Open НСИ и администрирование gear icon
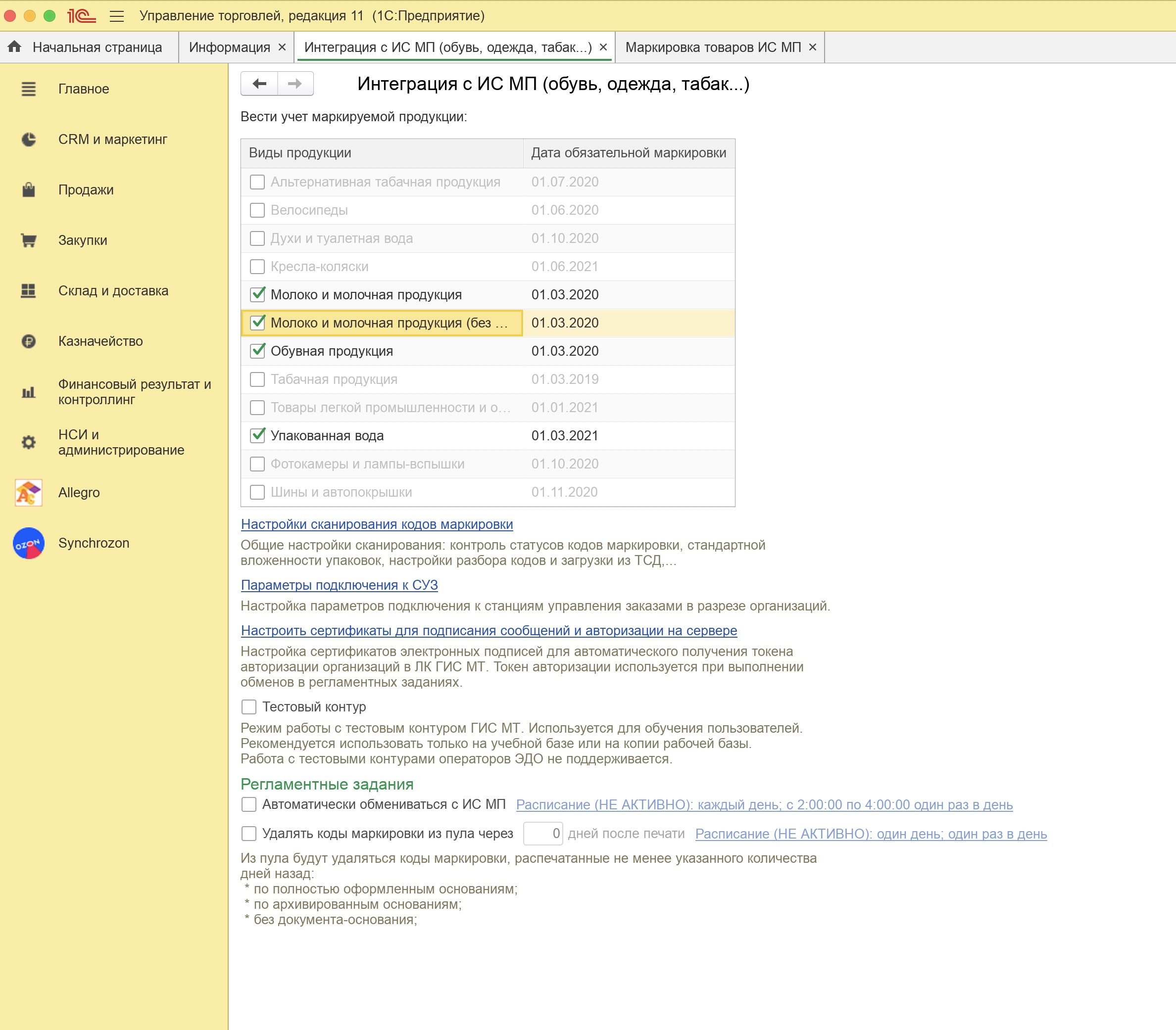Image resolution: width=1176 pixels, height=1030 pixels. (28, 443)
